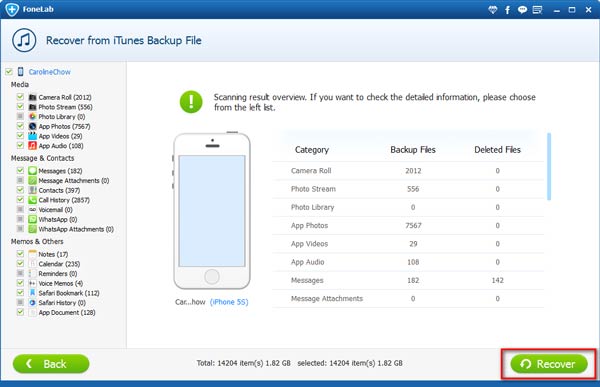Click the App Videos icon

coord(33,136)
